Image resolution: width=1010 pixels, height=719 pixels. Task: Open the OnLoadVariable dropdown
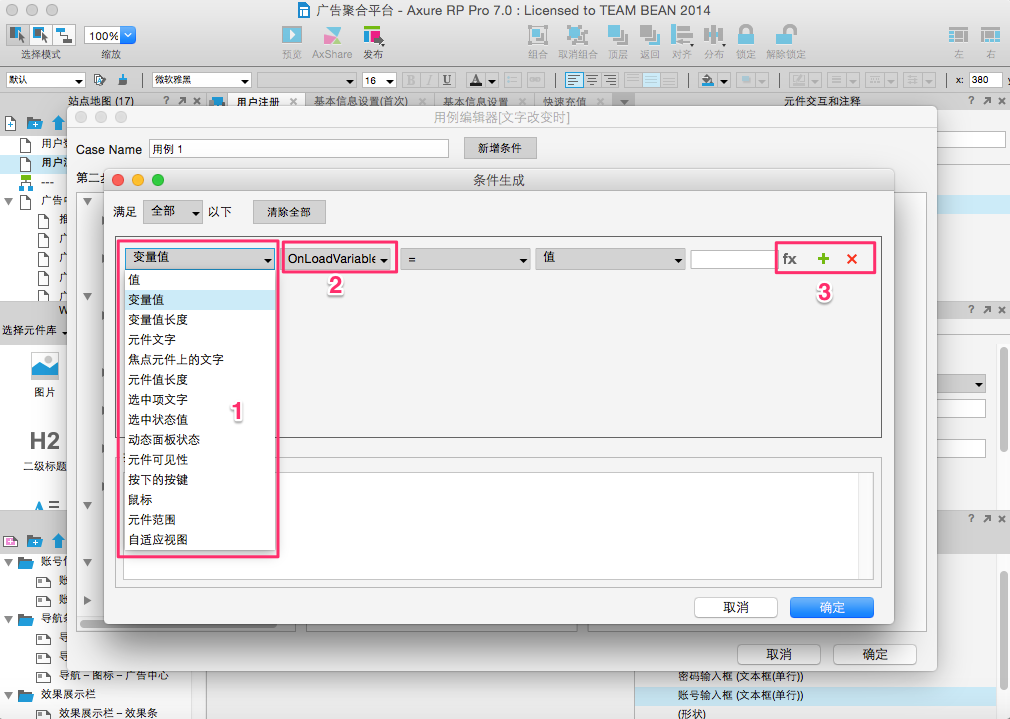coord(338,259)
